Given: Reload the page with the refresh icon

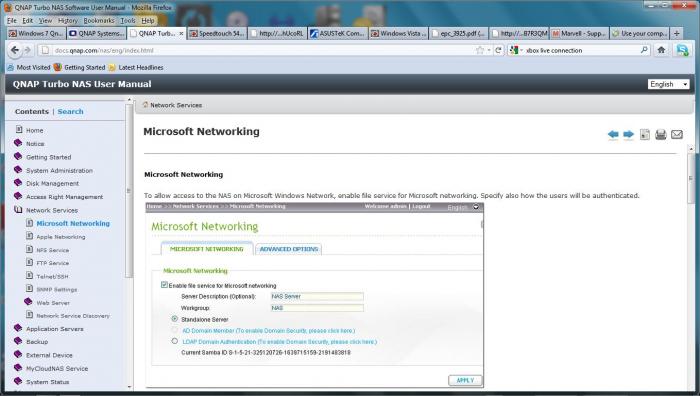Looking at the screenshot, I should (498, 50).
